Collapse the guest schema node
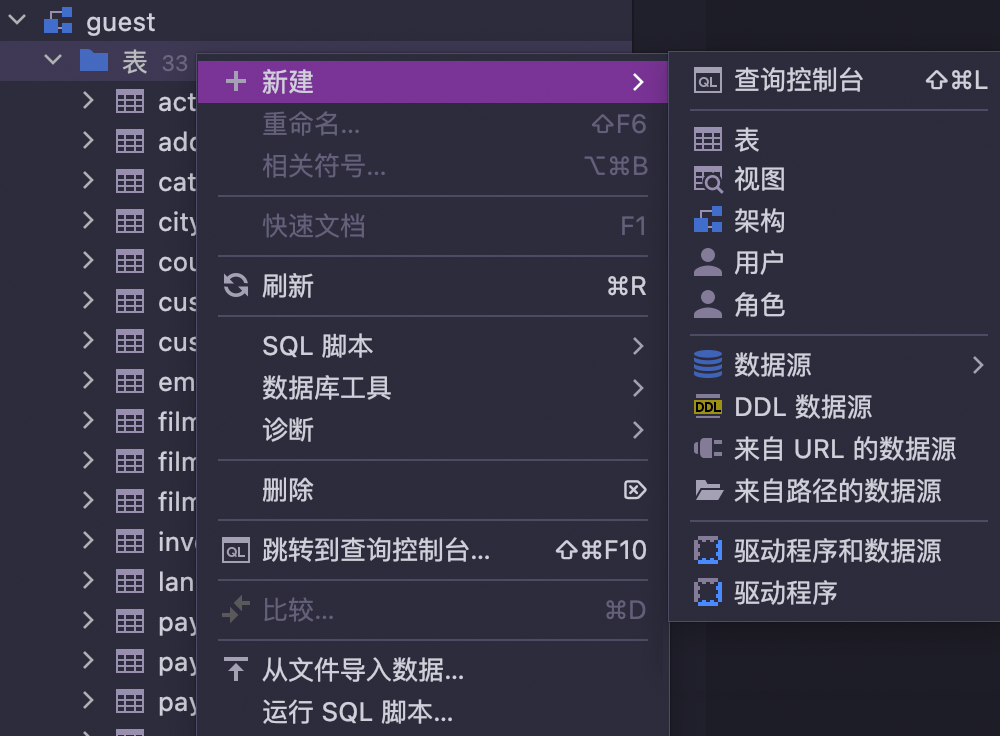Screen dimensions: 1000x736 point(16,21)
